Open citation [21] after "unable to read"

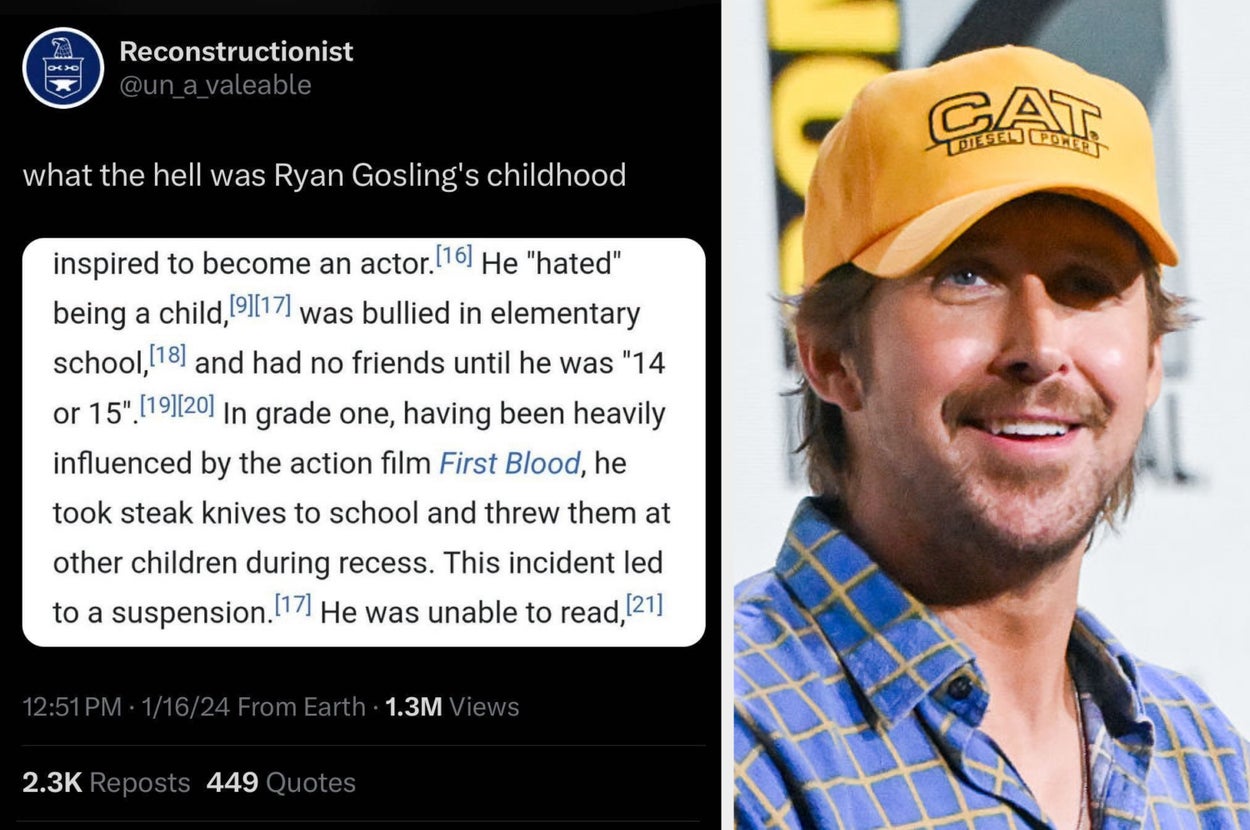point(644,605)
